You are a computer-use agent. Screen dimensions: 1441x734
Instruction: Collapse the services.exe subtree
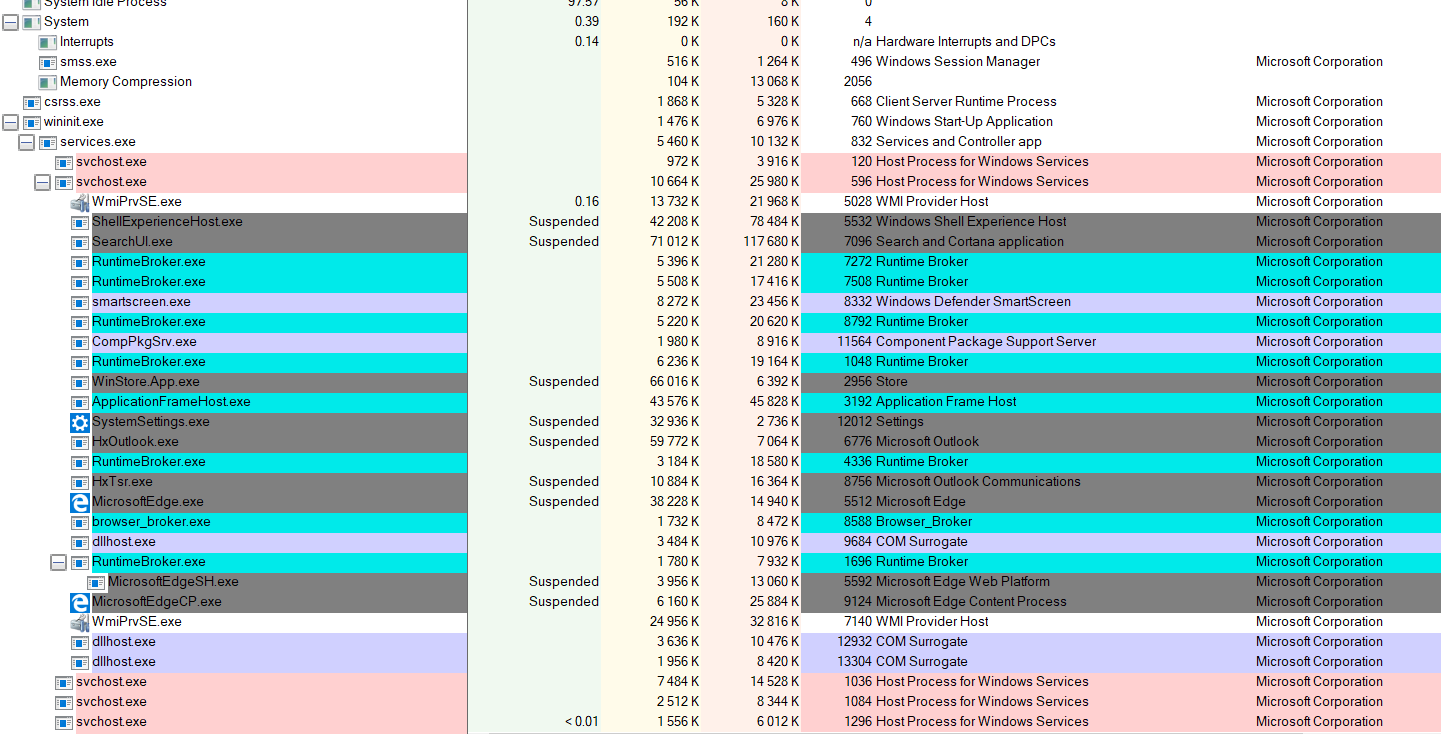[27, 142]
